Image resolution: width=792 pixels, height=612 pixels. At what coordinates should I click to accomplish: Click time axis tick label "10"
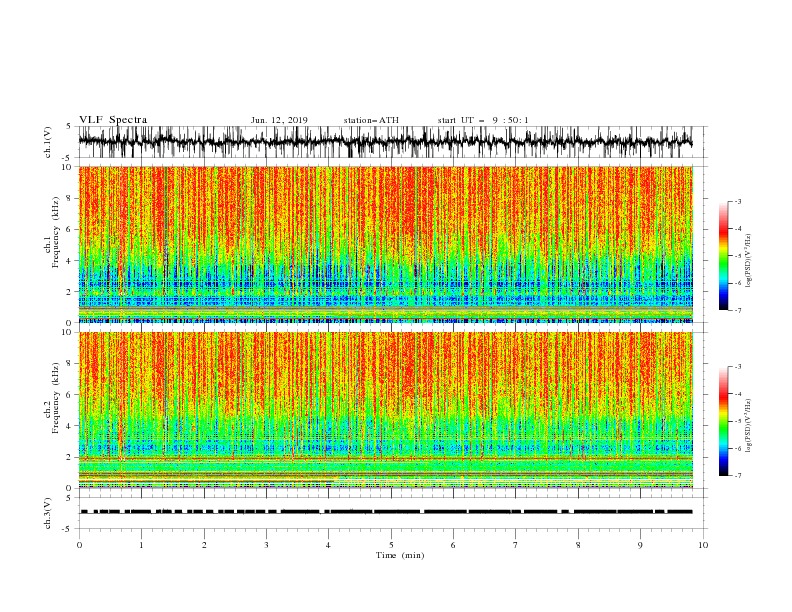point(703,545)
